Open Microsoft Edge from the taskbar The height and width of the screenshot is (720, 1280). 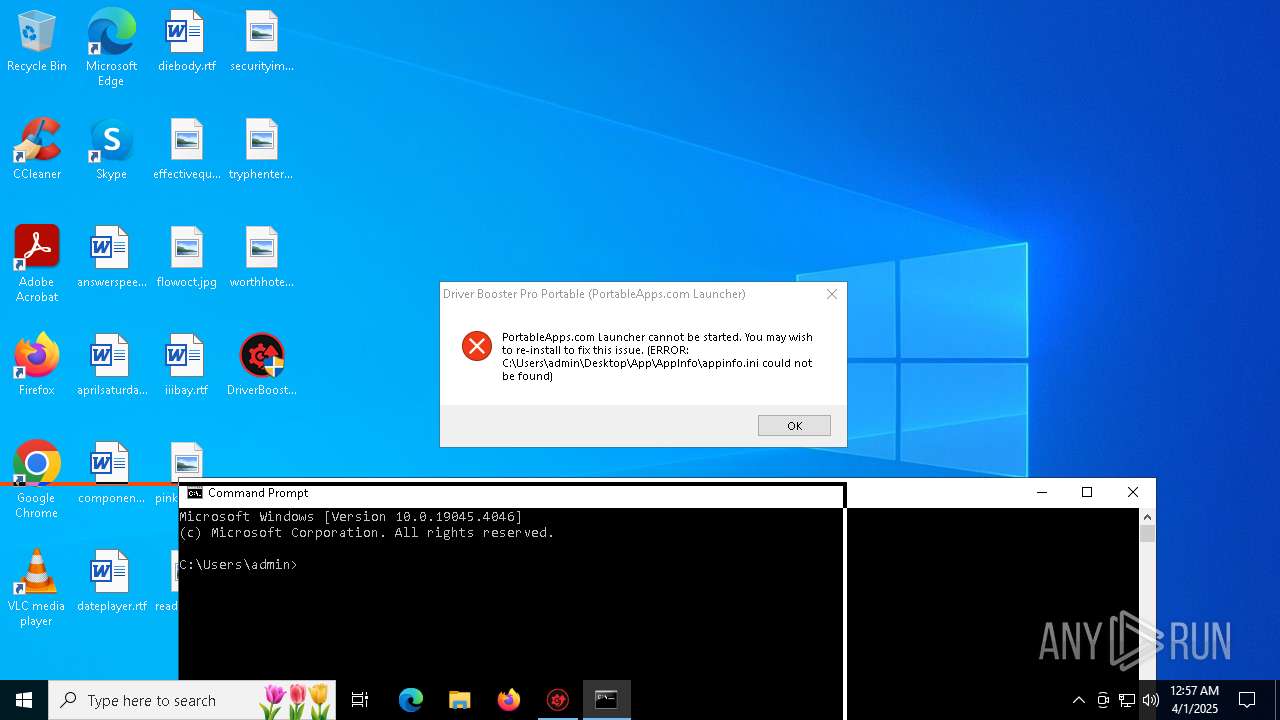[411, 700]
